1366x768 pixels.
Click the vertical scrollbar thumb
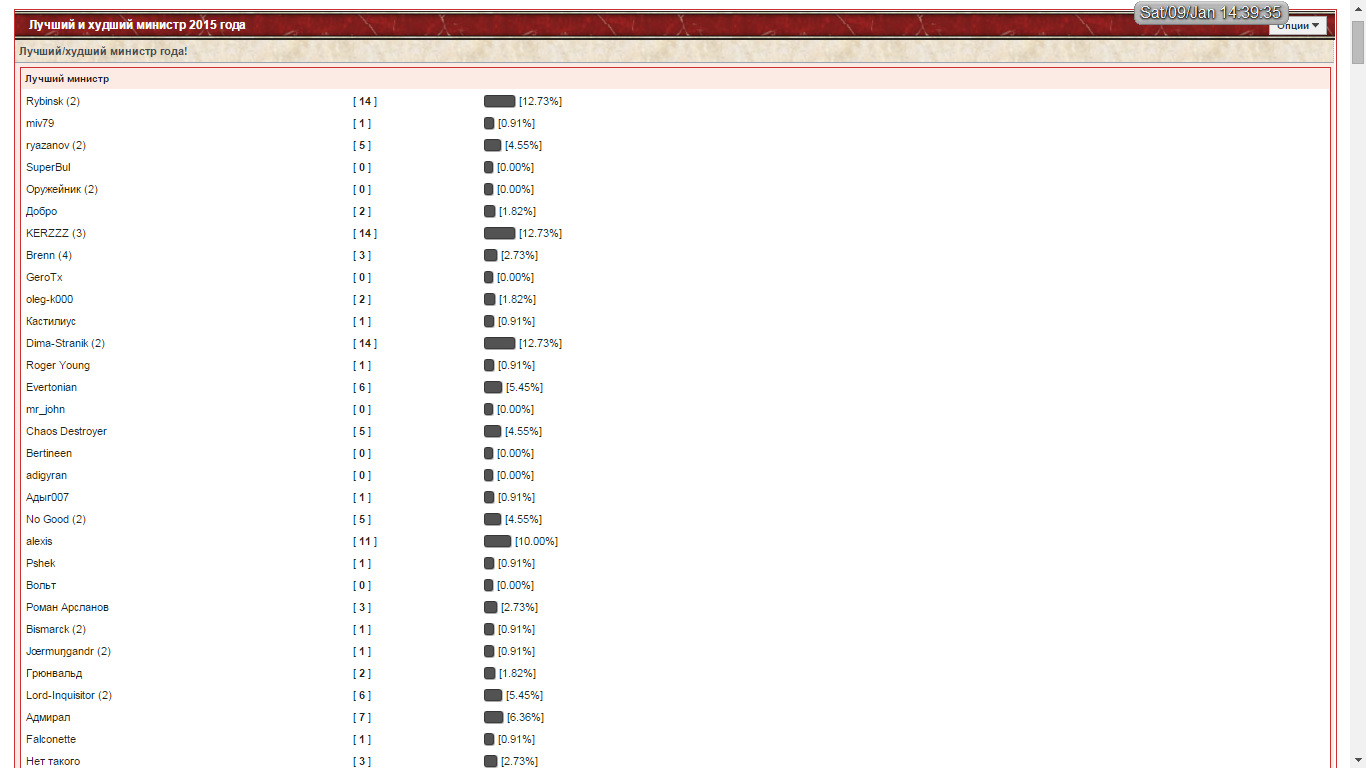click(x=1358, y=40)
